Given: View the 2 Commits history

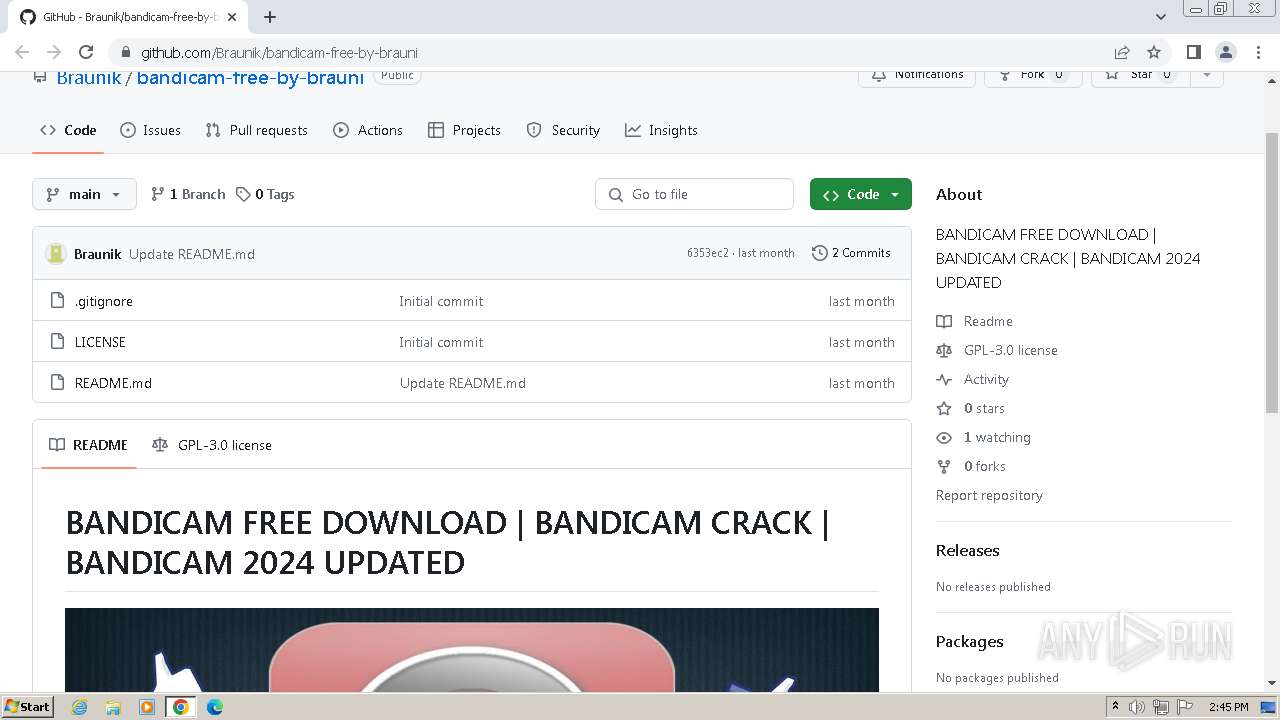Looking at the screenshot, I should pyautogui.click(x=851, y=253).
